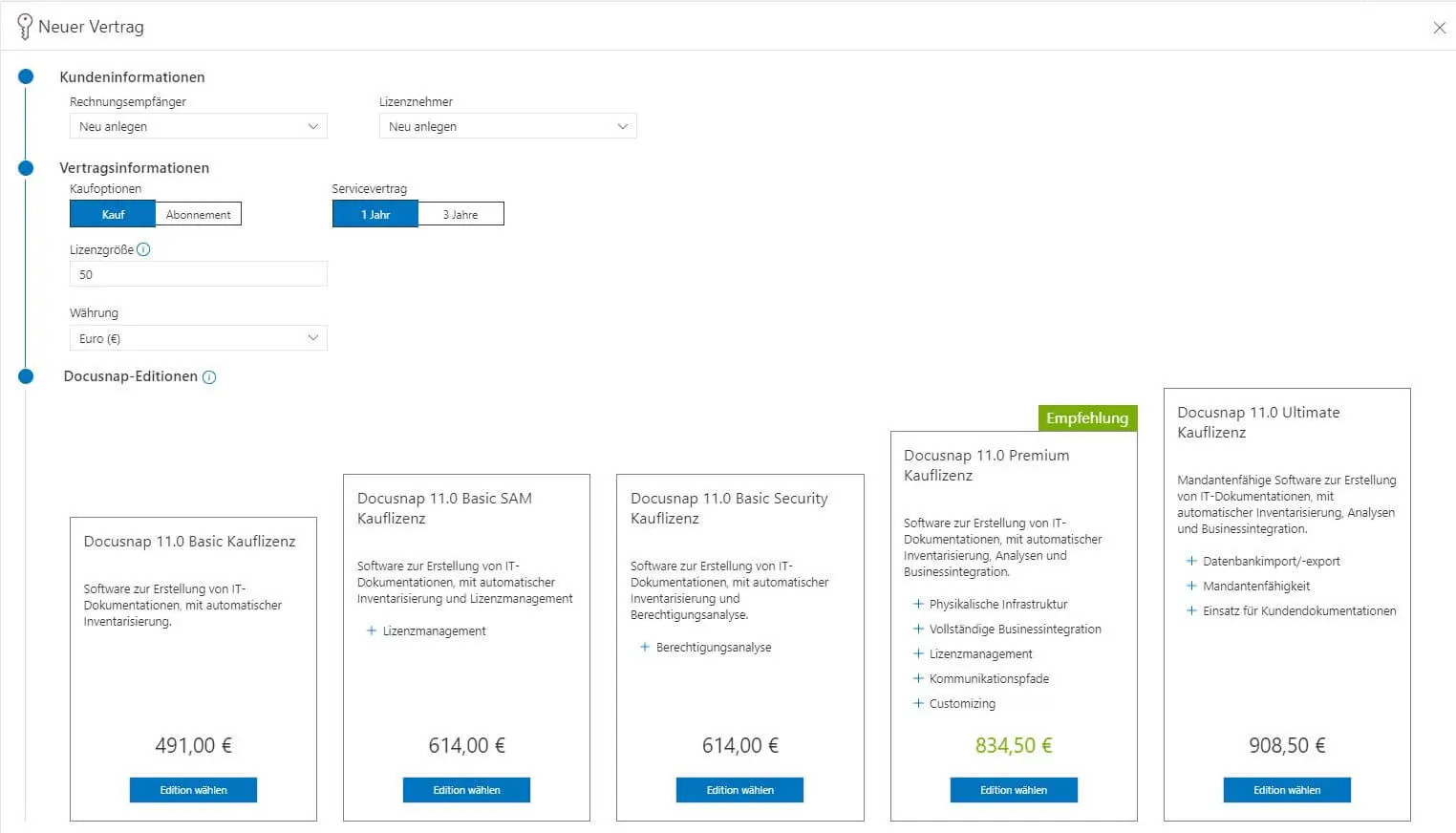Click plus icon beside Berechtigungsanalyse

[644, 647]
